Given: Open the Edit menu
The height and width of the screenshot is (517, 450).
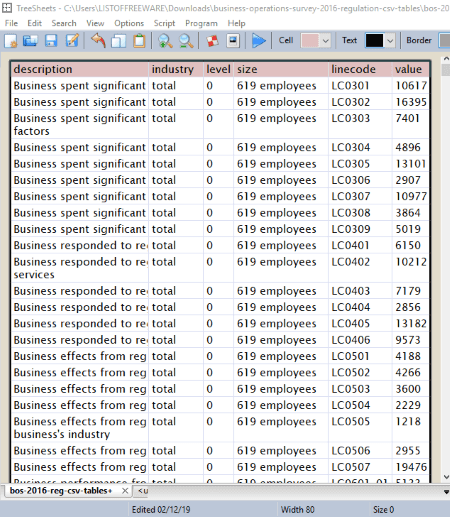Looking at the screenshot, I should (34, 23).
